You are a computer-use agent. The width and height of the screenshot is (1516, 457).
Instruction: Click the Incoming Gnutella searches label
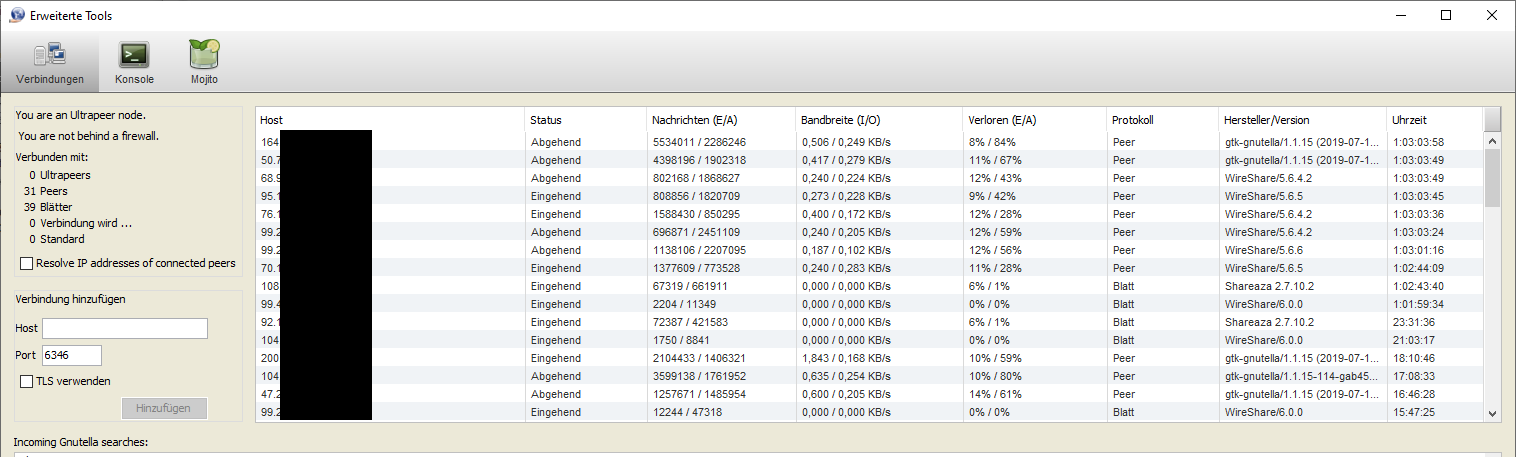click(81, 442)
